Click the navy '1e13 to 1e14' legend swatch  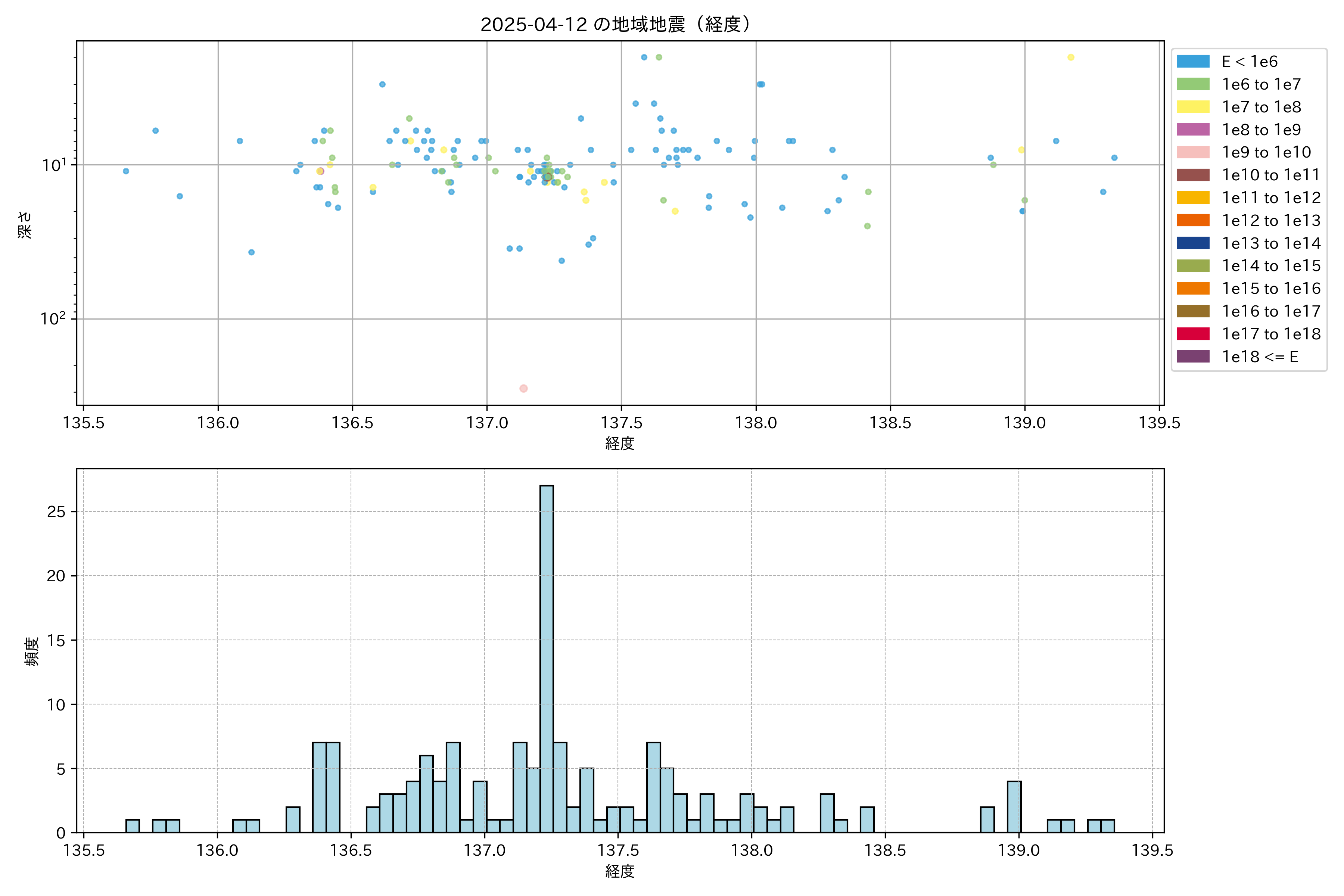(x=1192, y=243)
